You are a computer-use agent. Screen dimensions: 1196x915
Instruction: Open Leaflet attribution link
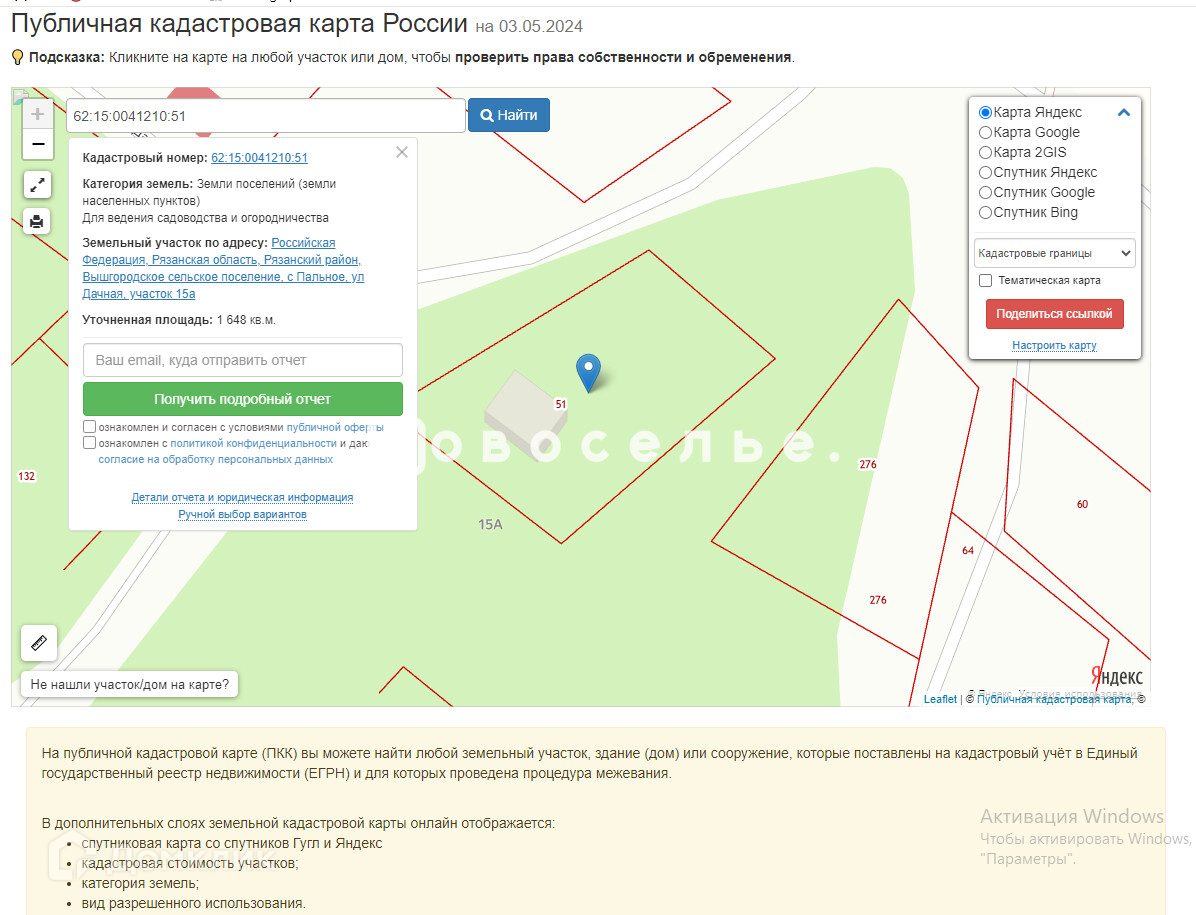pos(940,699)
